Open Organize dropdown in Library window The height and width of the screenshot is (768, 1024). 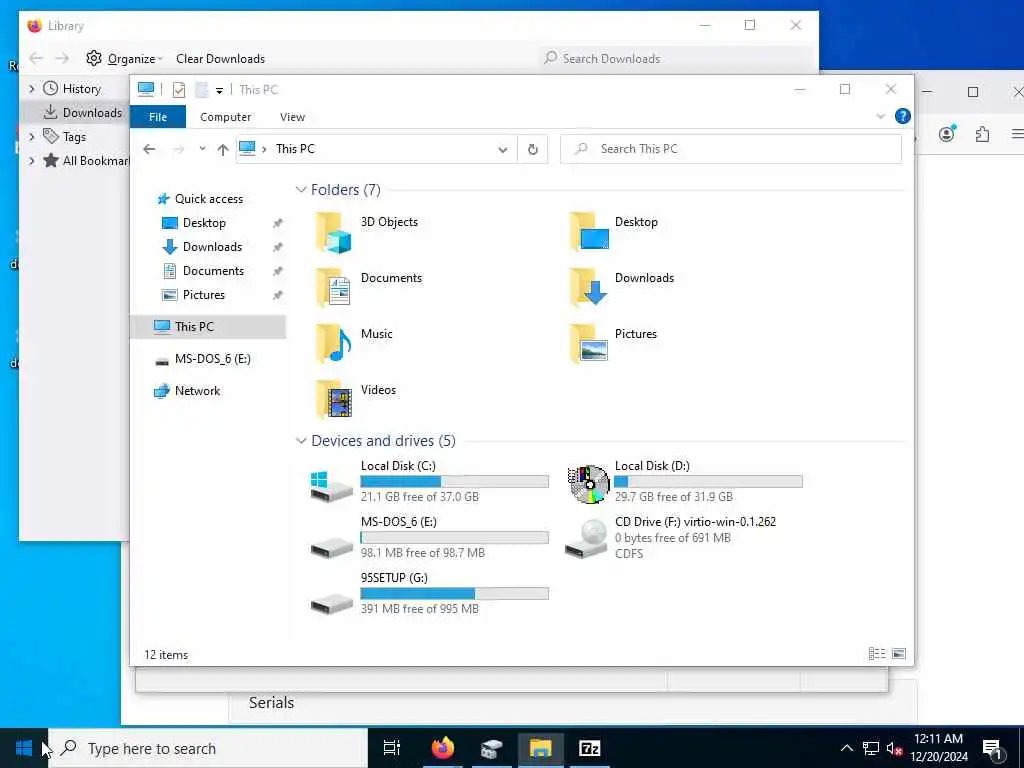click(x=124, y=59)
